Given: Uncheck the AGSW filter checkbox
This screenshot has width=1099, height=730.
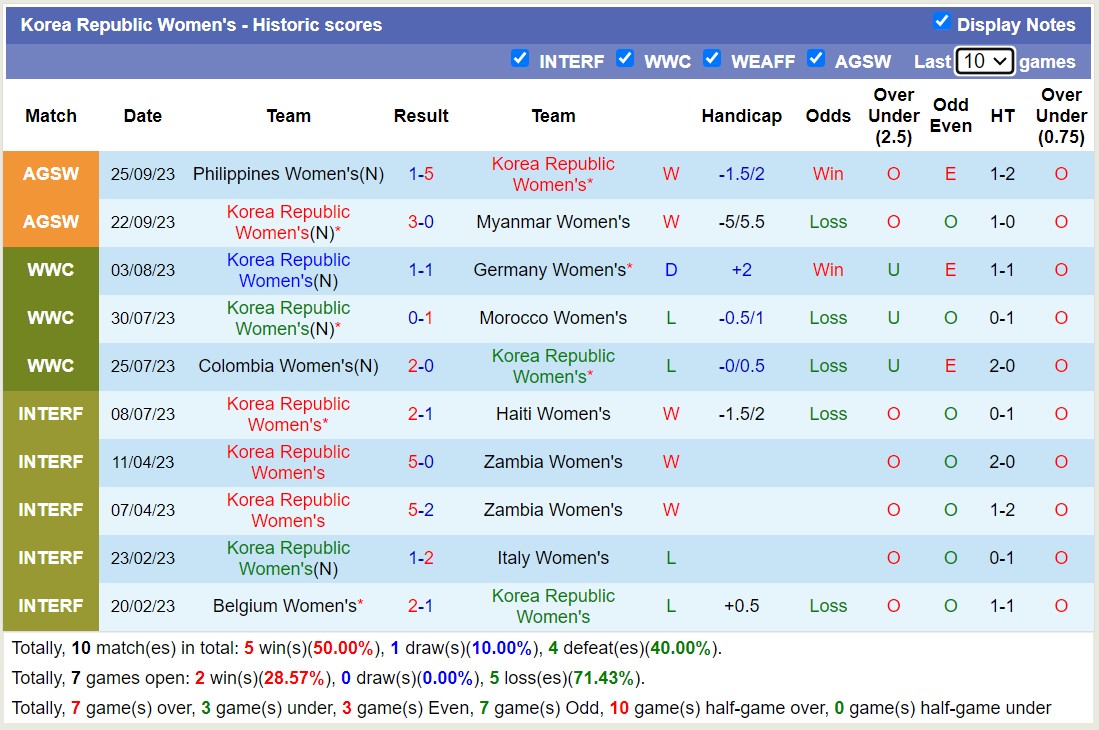Looking at the screenshot, I should [x=816, y=59].
